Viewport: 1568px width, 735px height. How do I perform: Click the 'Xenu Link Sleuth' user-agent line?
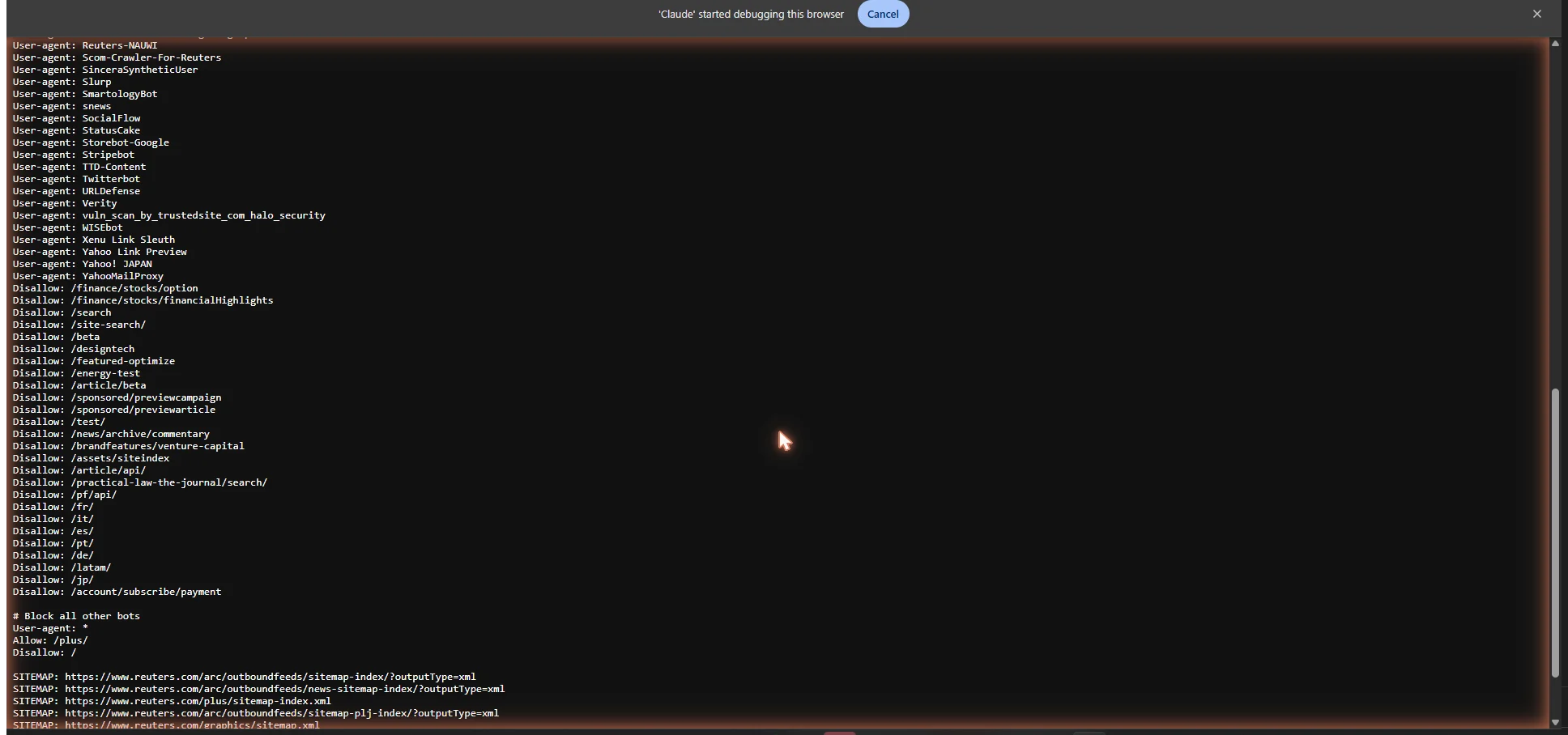94,240
